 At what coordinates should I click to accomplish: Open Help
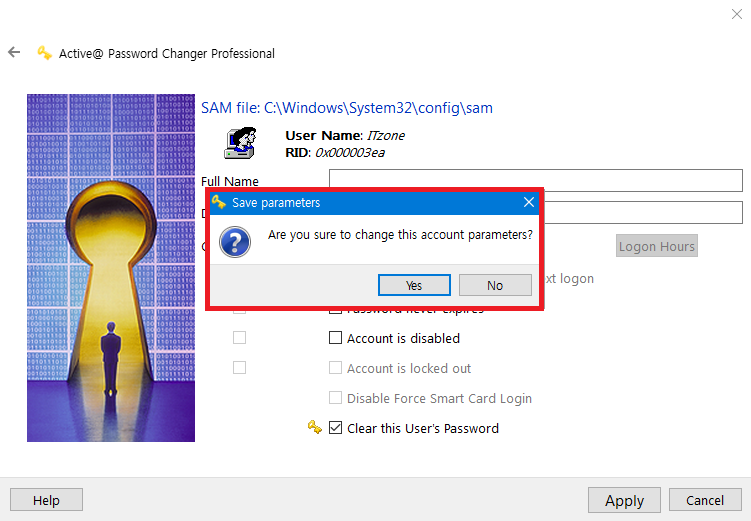click(x=46, y=500)
